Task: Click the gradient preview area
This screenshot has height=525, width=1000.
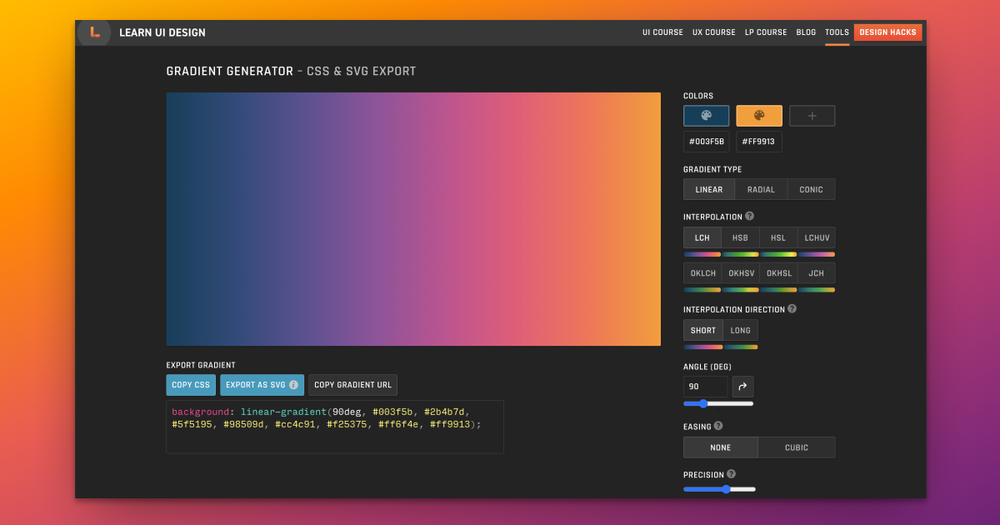Action: pos(413,219)
